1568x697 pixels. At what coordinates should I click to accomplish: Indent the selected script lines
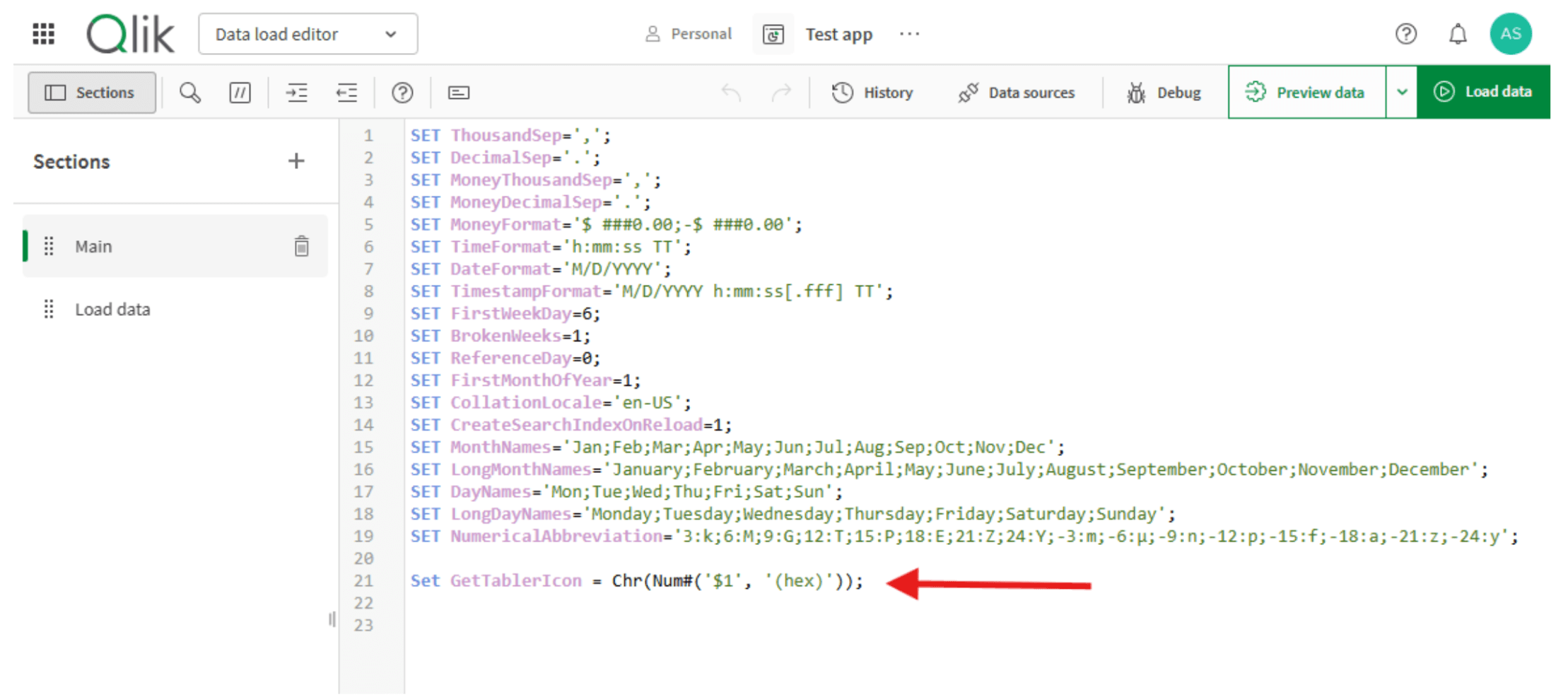[x=296, y=93]
